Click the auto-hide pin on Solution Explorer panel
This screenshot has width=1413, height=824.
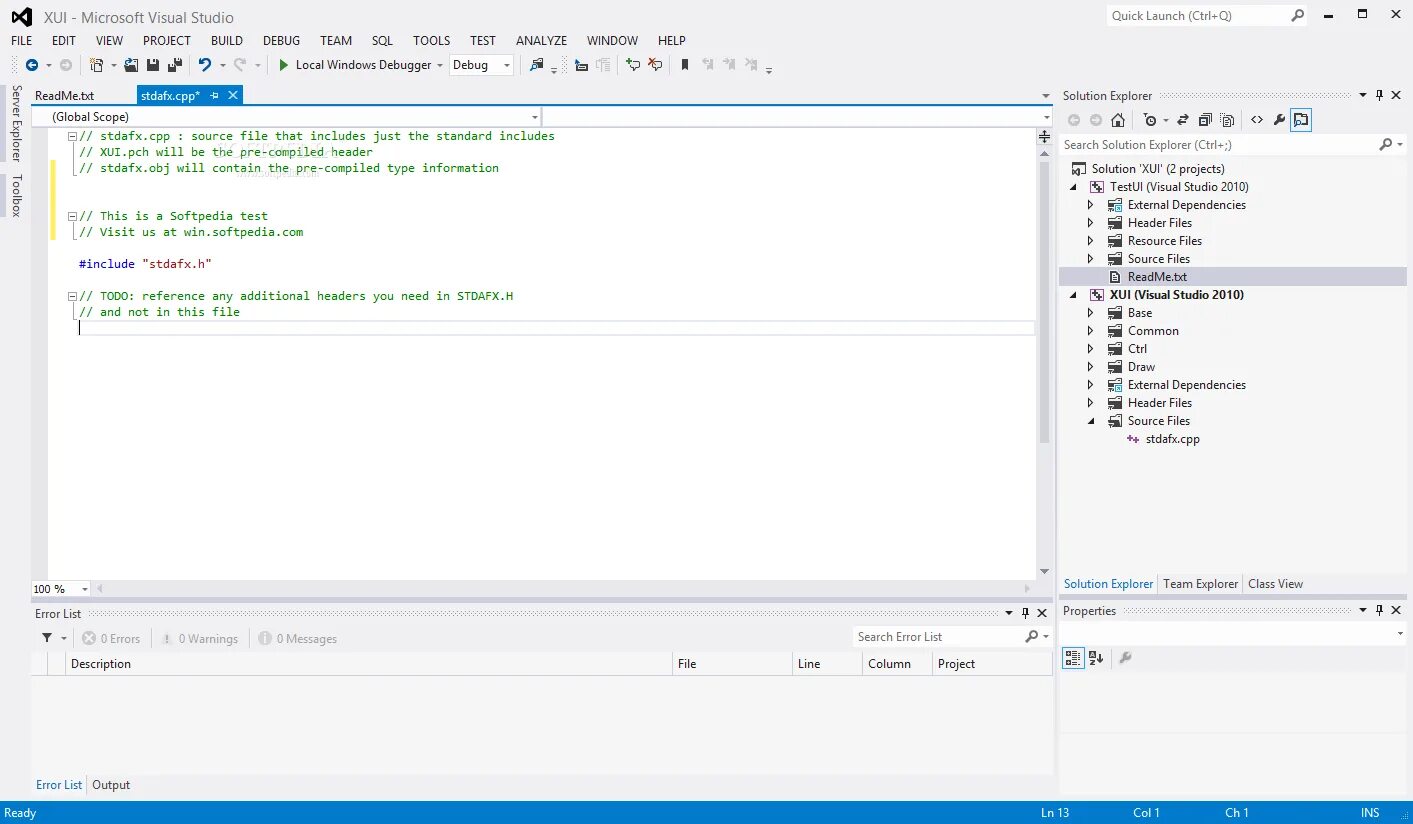(1379, 95)
